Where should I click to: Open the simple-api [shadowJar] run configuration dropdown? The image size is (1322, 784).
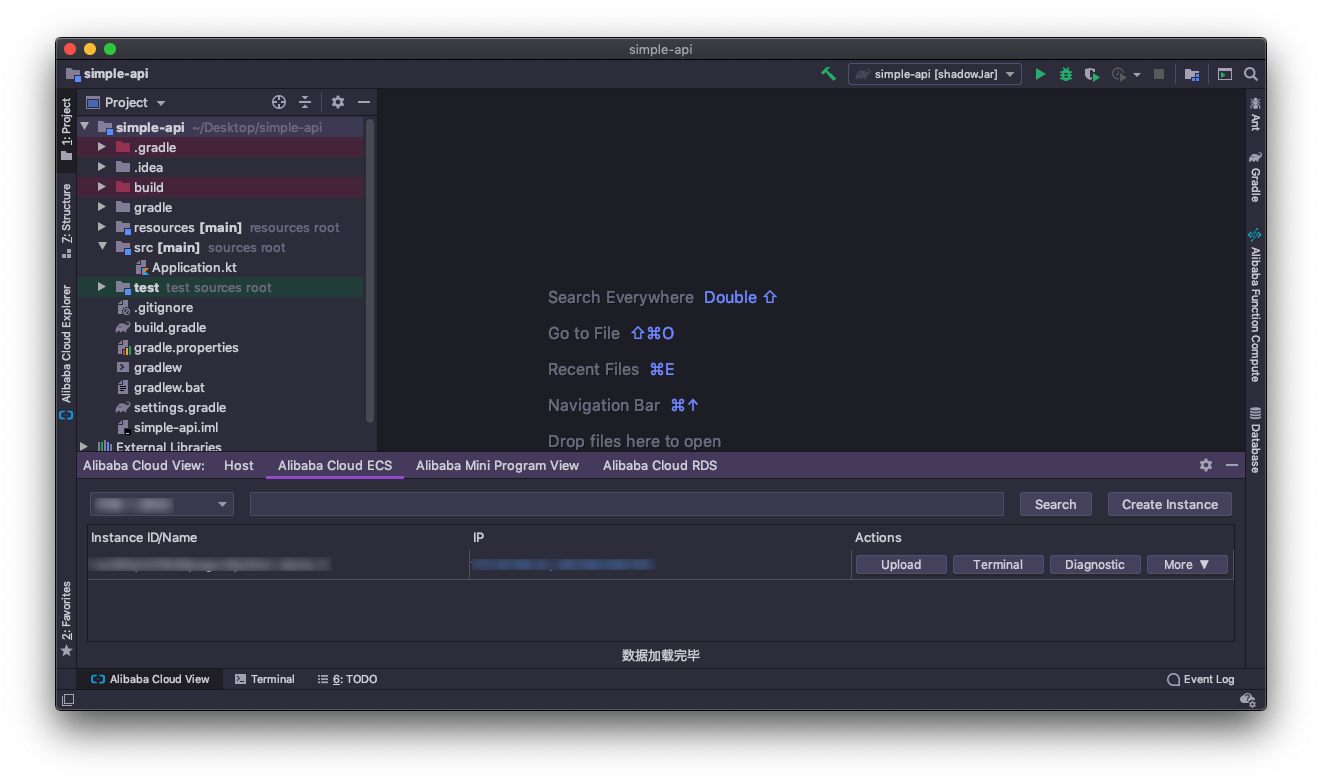pos(935,74)
